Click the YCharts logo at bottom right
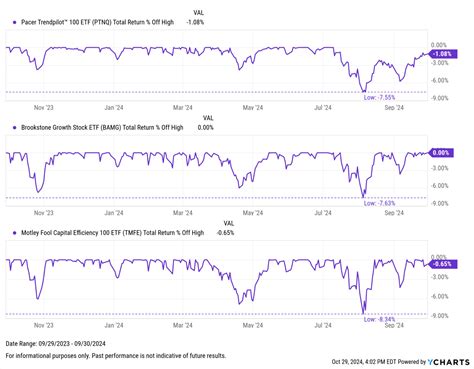This screenshot has width=474, height=369. pos(448,362)
